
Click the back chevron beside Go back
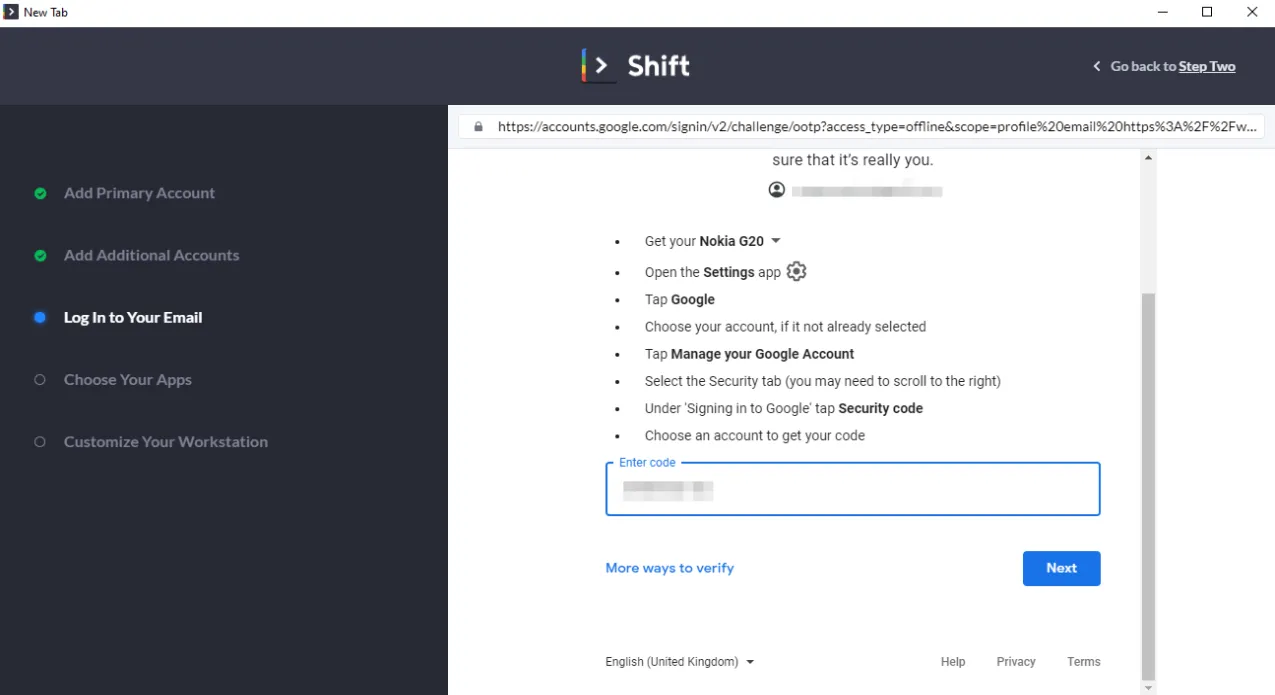[x=1096, y=67]
